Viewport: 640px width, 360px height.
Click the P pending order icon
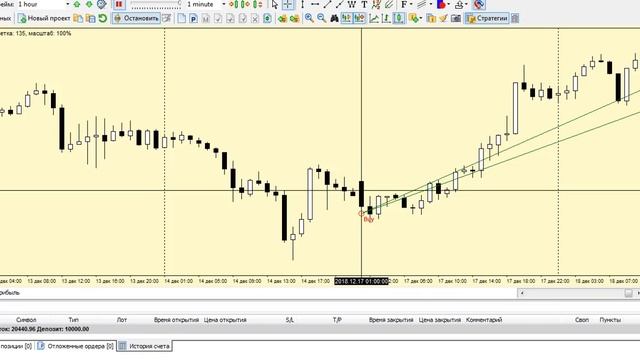click(x=193, y=18)
